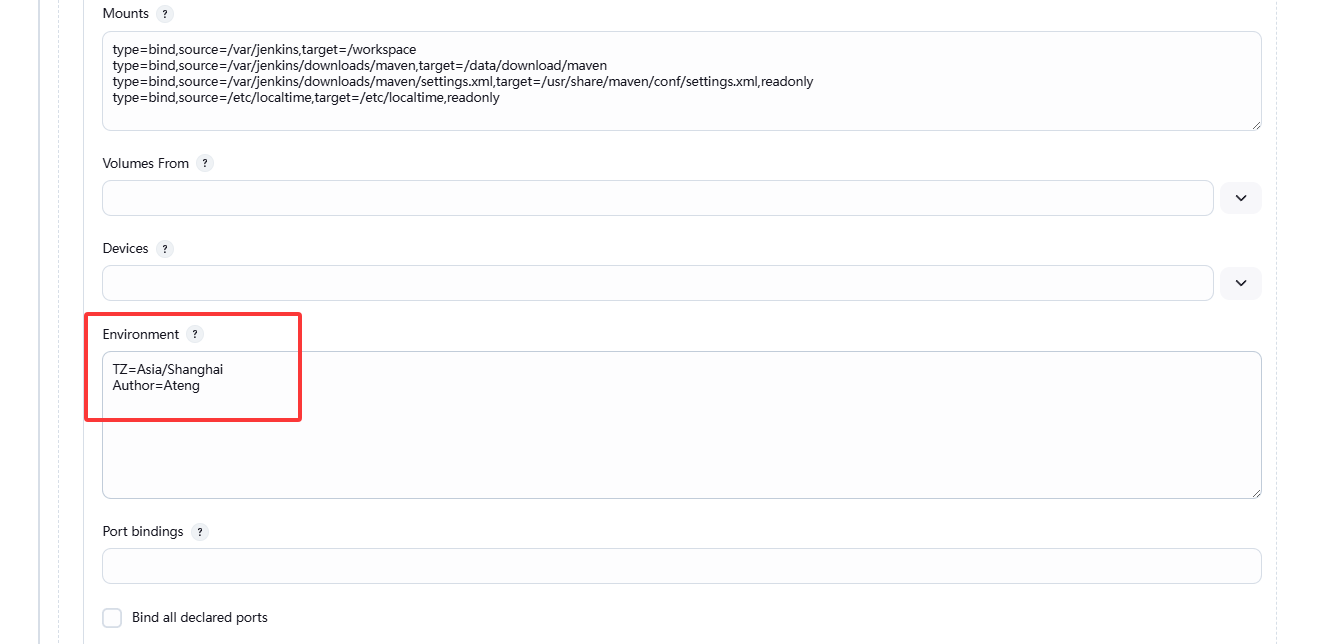1321x644 pixels.
Task: Click the Volumes From help question mark
Action: [x=205, y=163]
